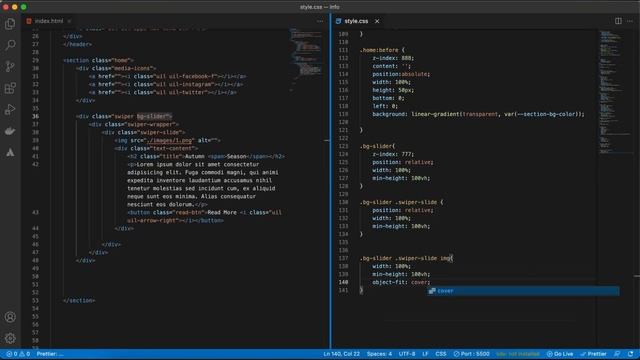The image size is (640, 360).
Task: Change the UTF-8 file encoding
Action: click(x=407, y=354)
